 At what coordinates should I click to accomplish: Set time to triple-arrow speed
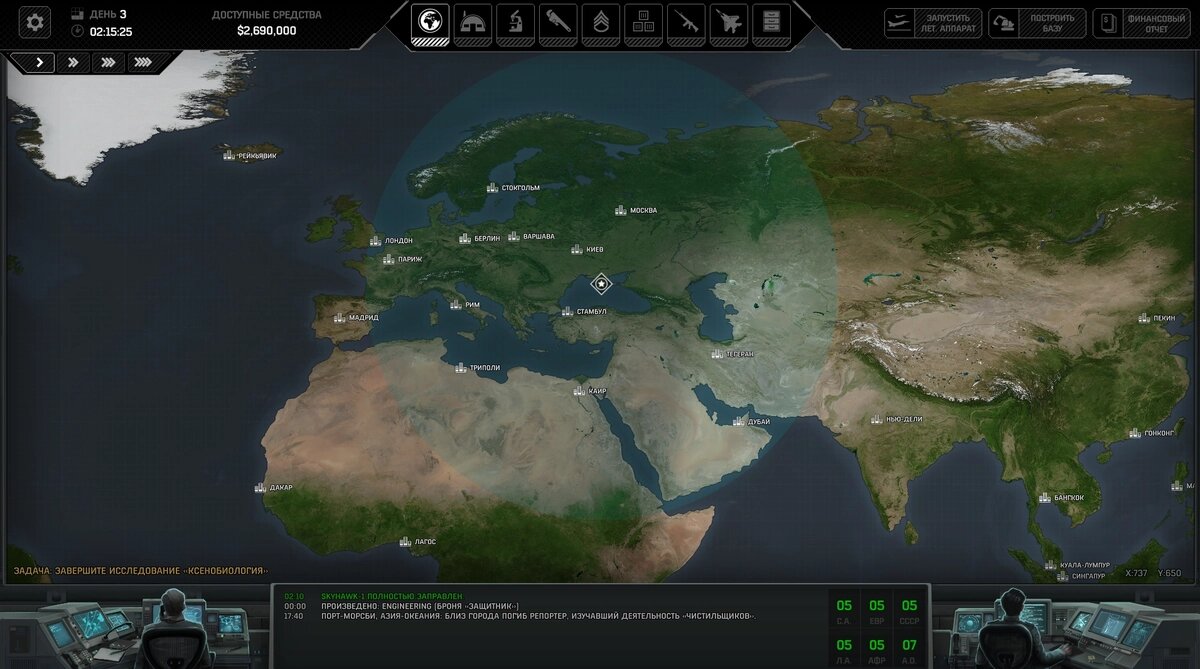tap(108, 62)
